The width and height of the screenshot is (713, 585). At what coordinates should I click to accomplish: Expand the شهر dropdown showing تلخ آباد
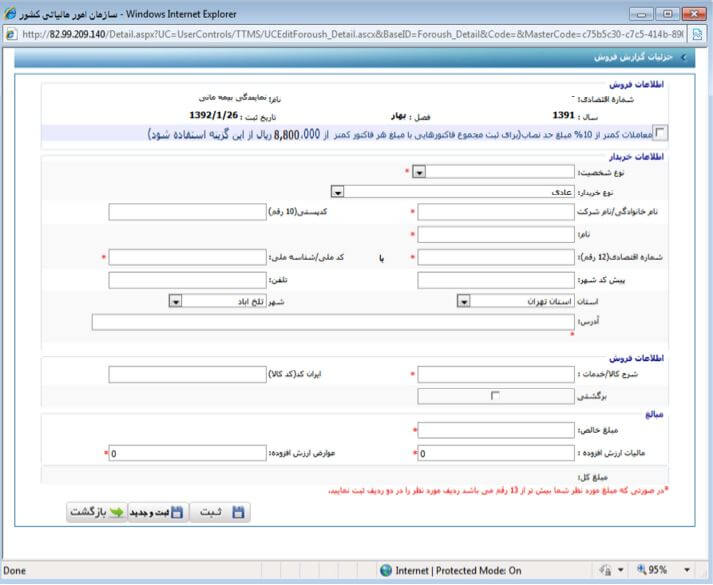click(175, 301)
